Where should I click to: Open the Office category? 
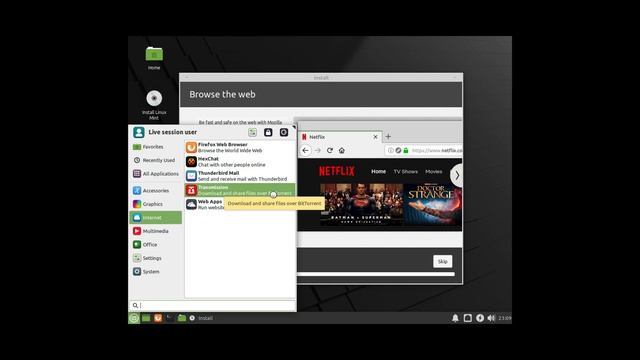(x=156, y=244)
